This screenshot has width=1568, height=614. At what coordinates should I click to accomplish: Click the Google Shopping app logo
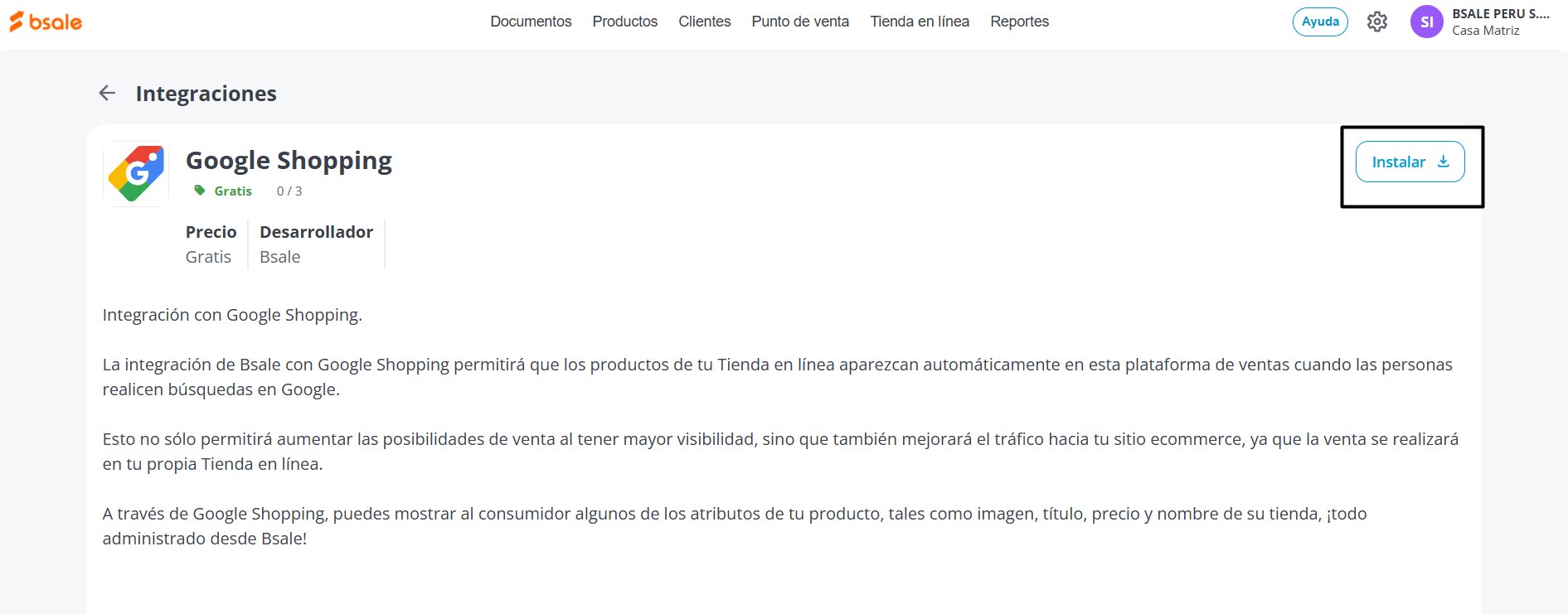coord(136,173)
